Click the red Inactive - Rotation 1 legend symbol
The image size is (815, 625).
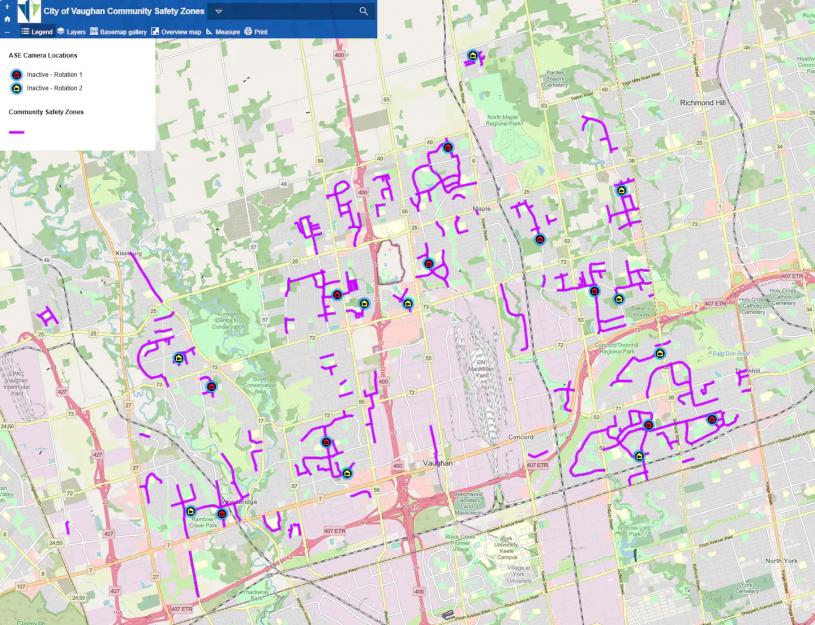[x=16, y=75]
